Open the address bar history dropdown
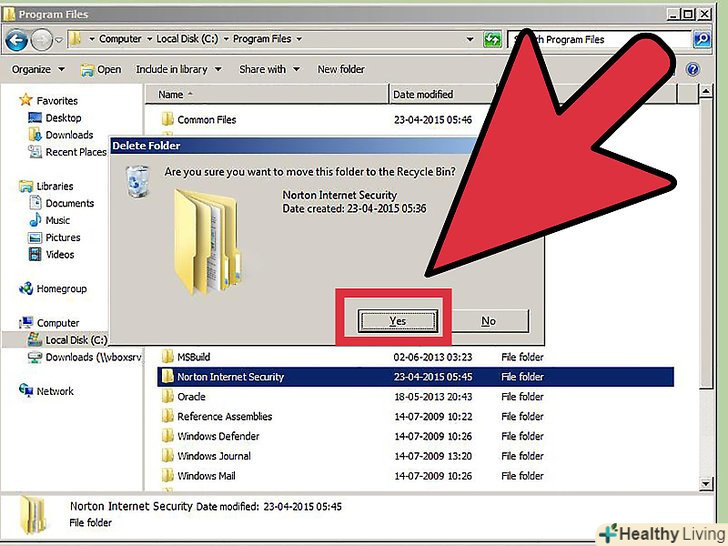Screen dimensions: 728x546 pos(470,39)
